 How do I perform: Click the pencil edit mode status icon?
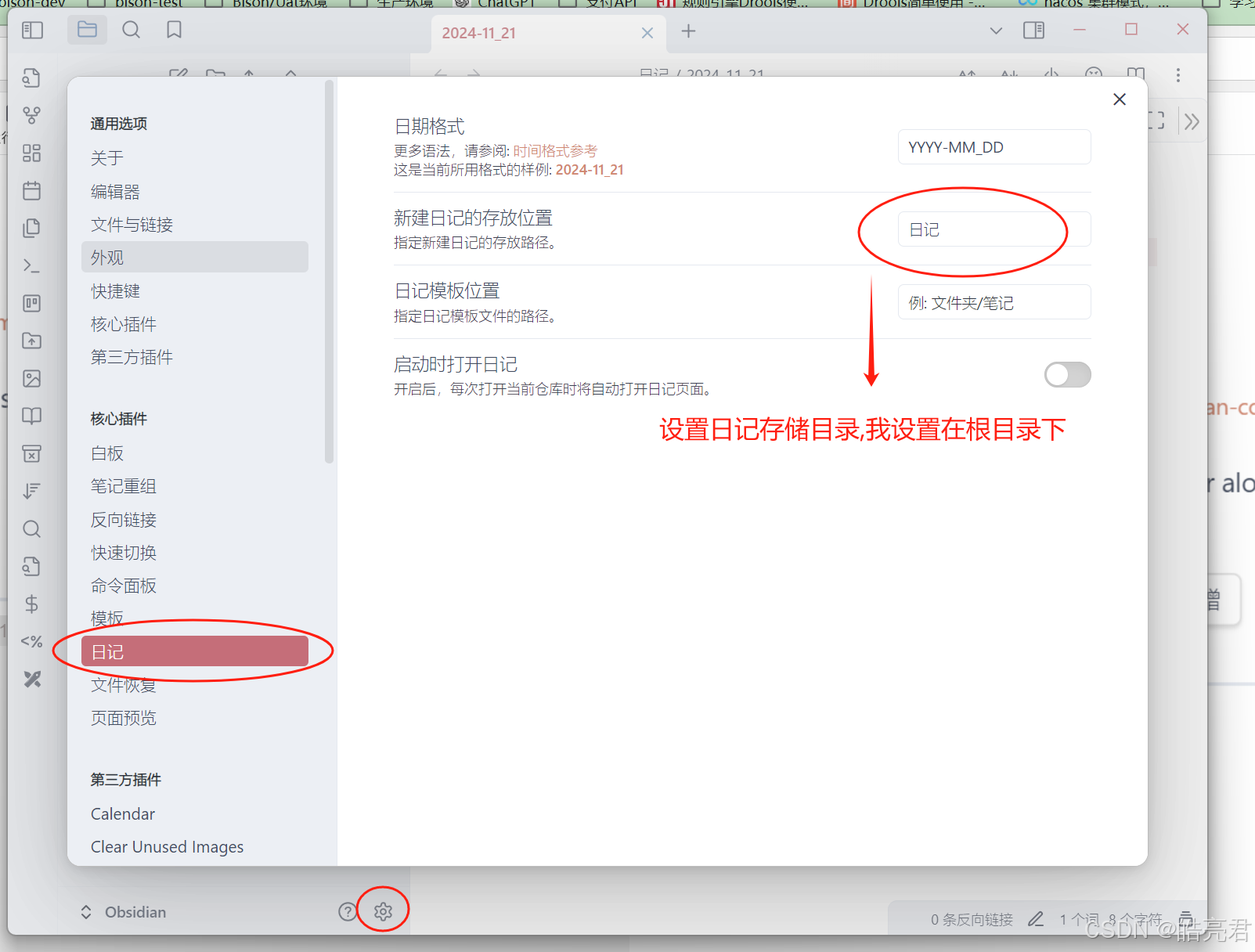click(1036, 919)
